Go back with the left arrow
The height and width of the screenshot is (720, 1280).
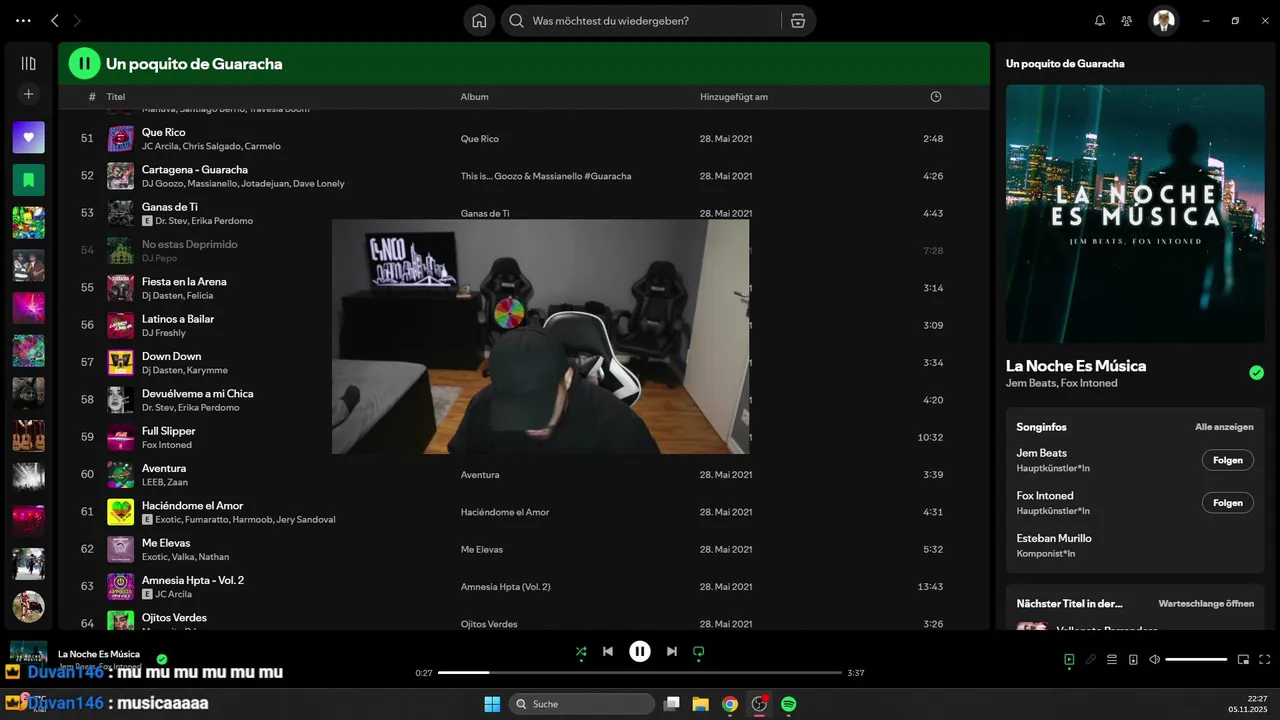pos(55,21)
